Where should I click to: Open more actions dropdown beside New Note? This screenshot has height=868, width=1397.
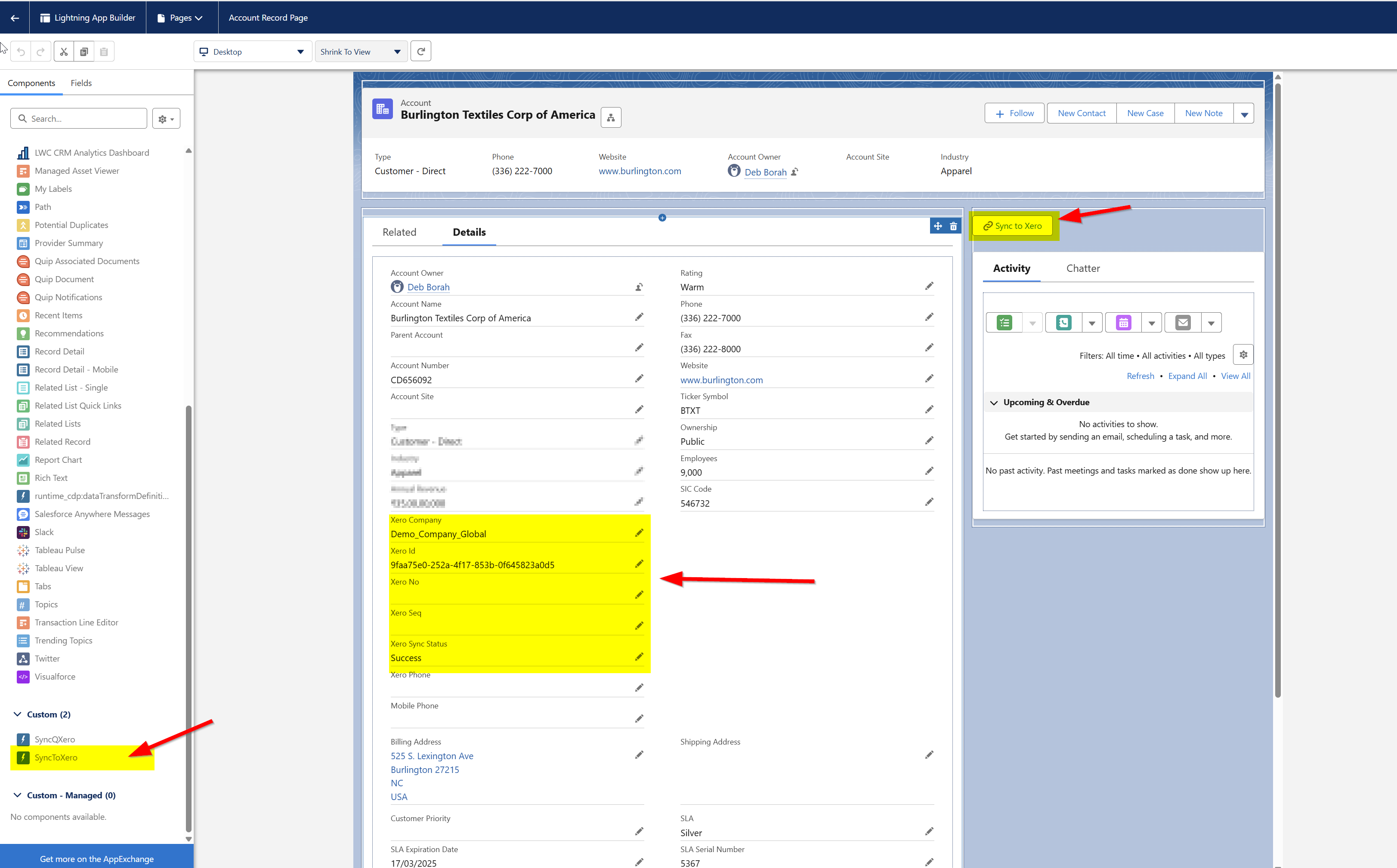1244,114
